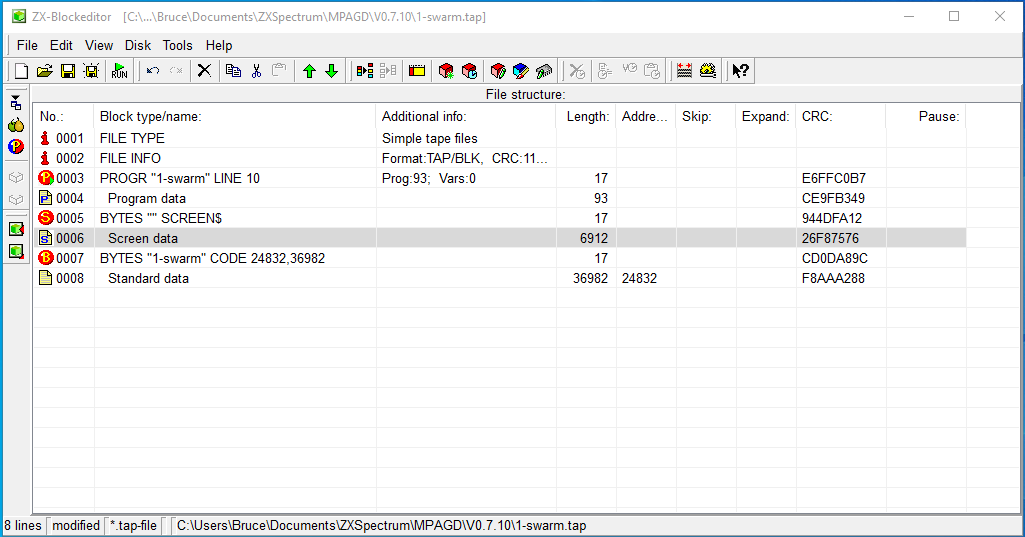Save file using the floppy disk icon
This screenshot has height=537, width=1025.
[x=67, y=71]
